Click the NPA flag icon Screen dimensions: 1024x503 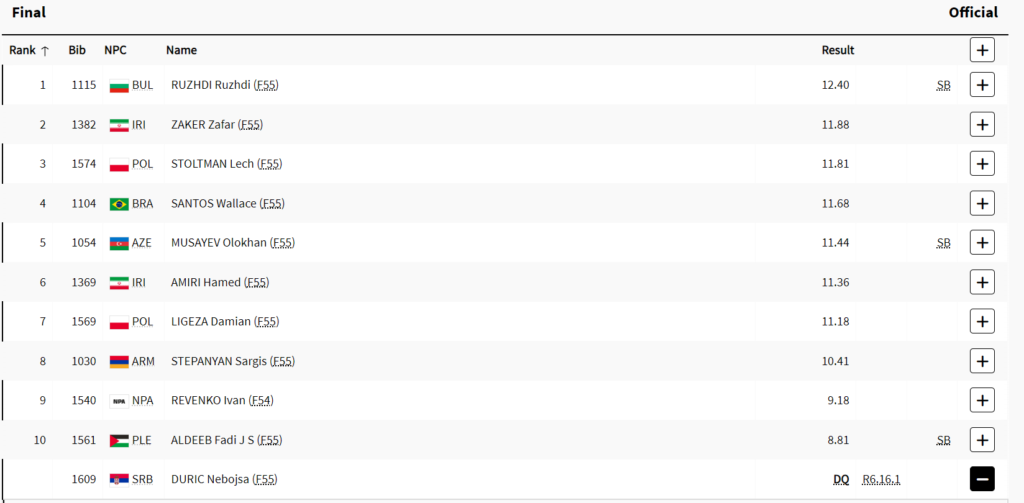119,401
